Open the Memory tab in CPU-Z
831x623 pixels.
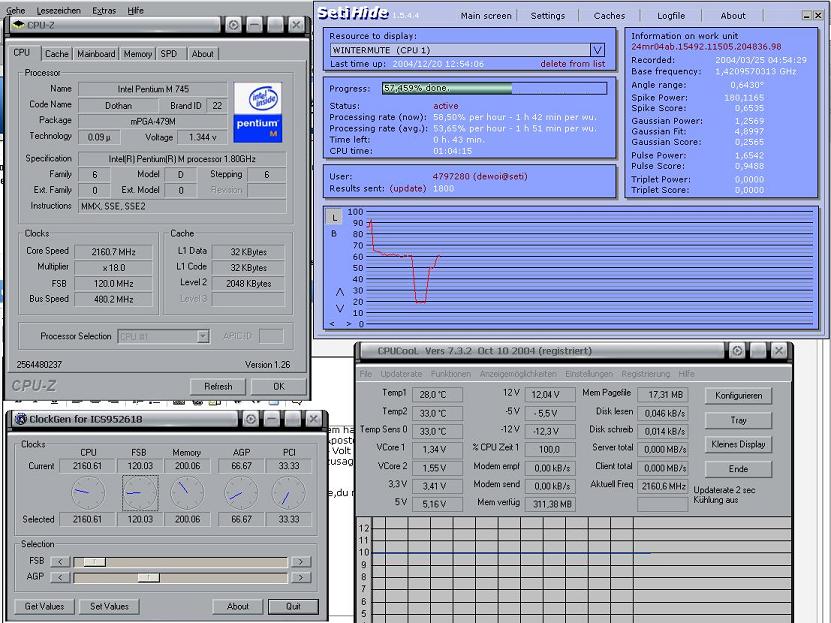tap(137, 54)
